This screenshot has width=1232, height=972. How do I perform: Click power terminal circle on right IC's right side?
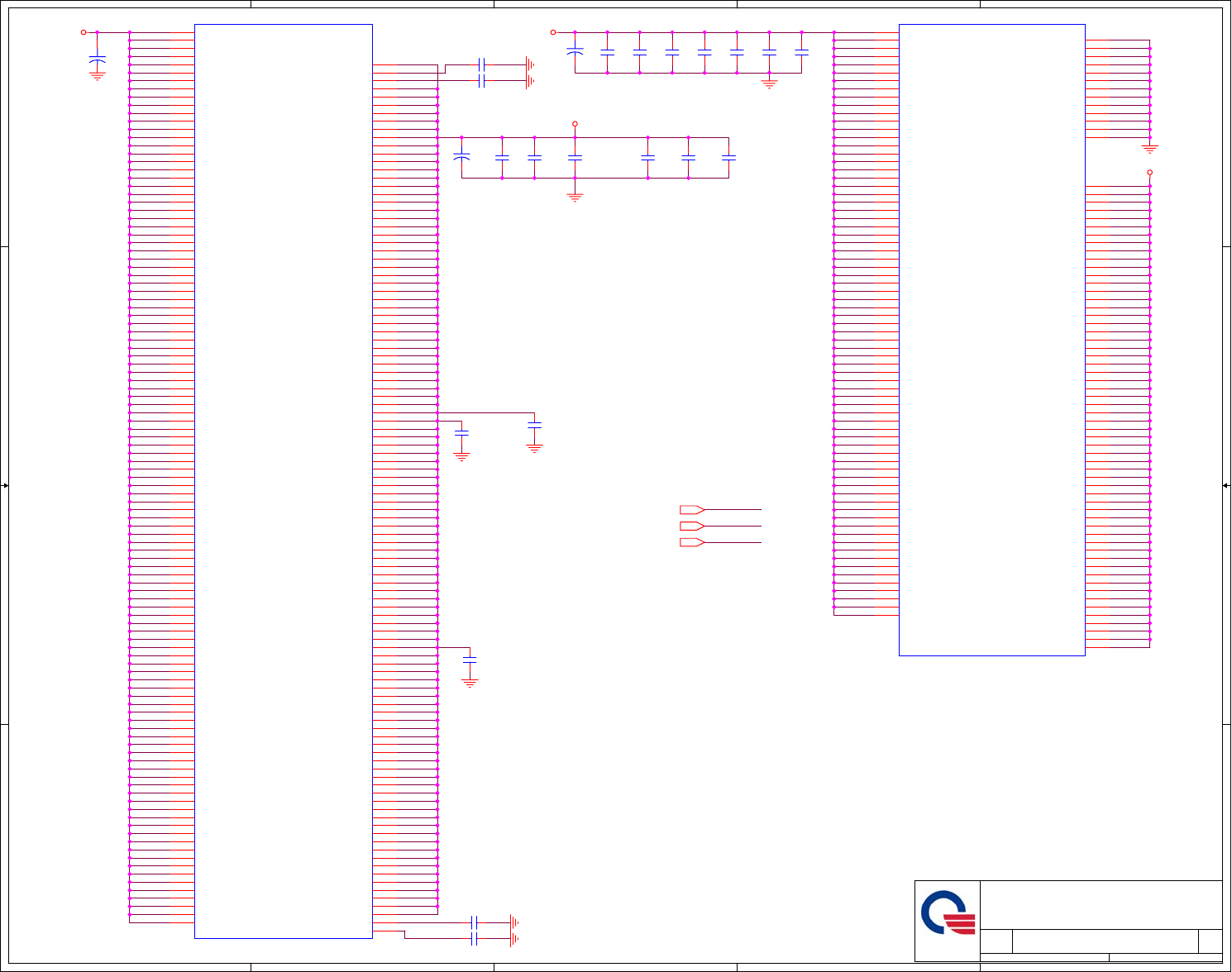pos(1149,173)
